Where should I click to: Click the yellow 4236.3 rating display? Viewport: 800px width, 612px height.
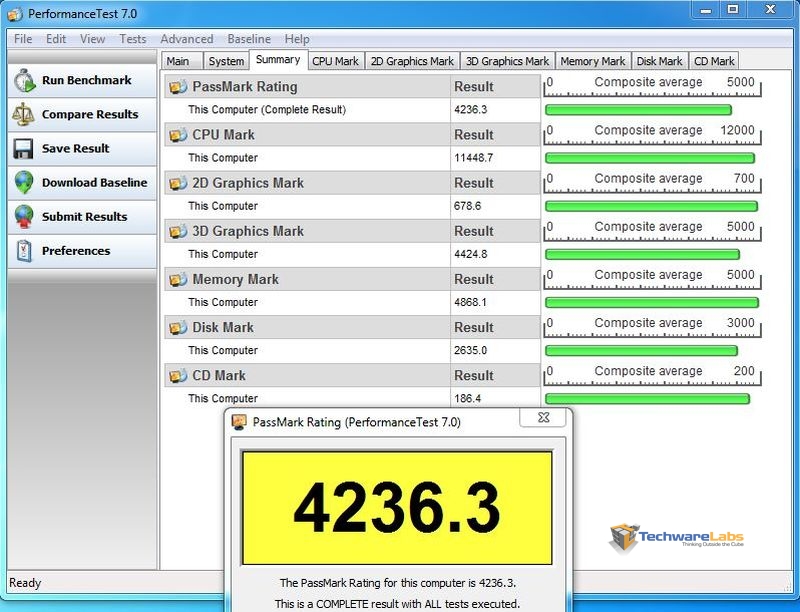tap(397, 508)
